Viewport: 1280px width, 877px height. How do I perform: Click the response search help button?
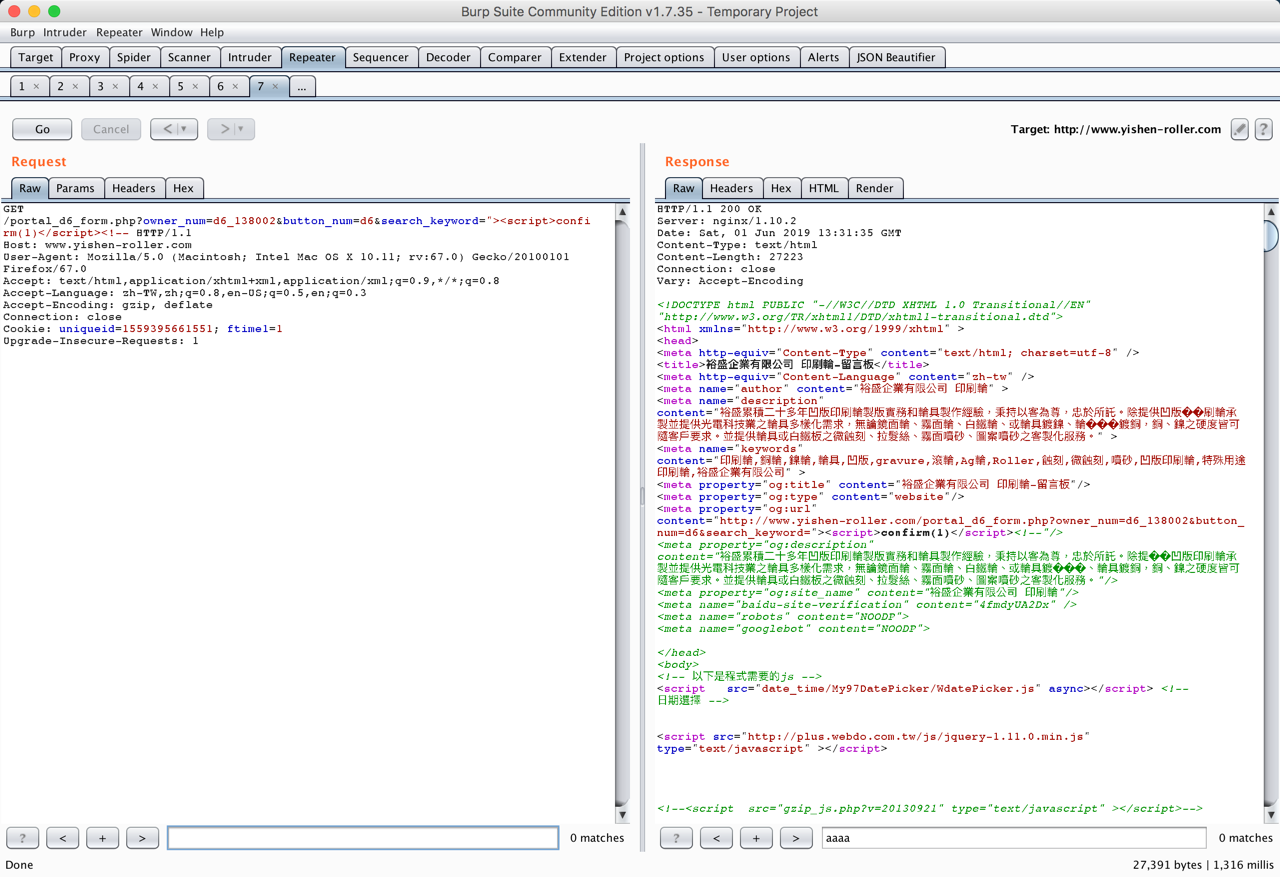[x=676, y=838]
